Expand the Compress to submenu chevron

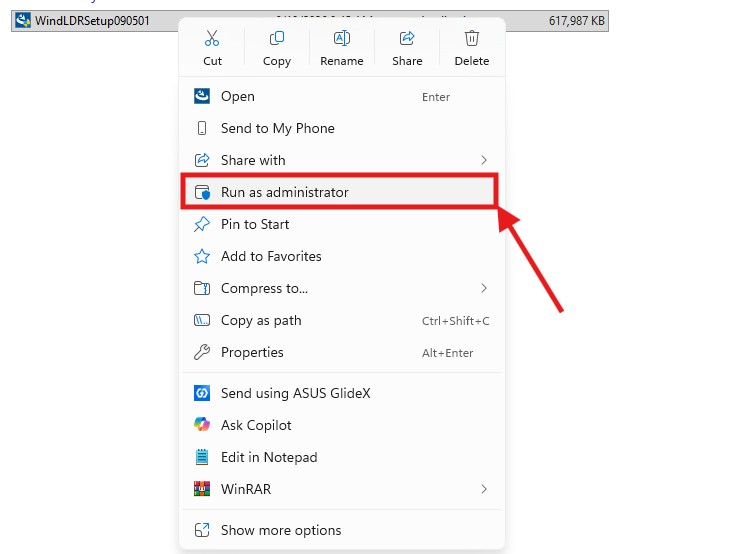coord(484,288)
